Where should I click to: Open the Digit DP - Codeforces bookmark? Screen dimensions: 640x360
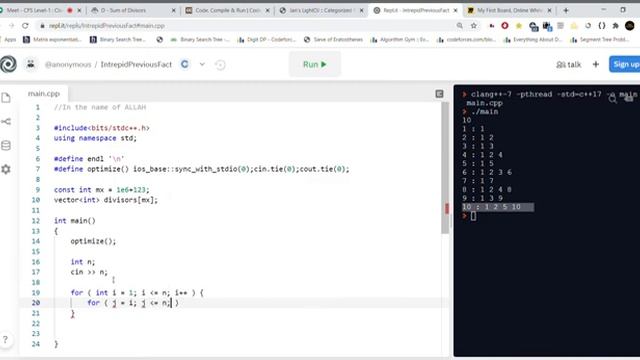[x=267, y=40]
